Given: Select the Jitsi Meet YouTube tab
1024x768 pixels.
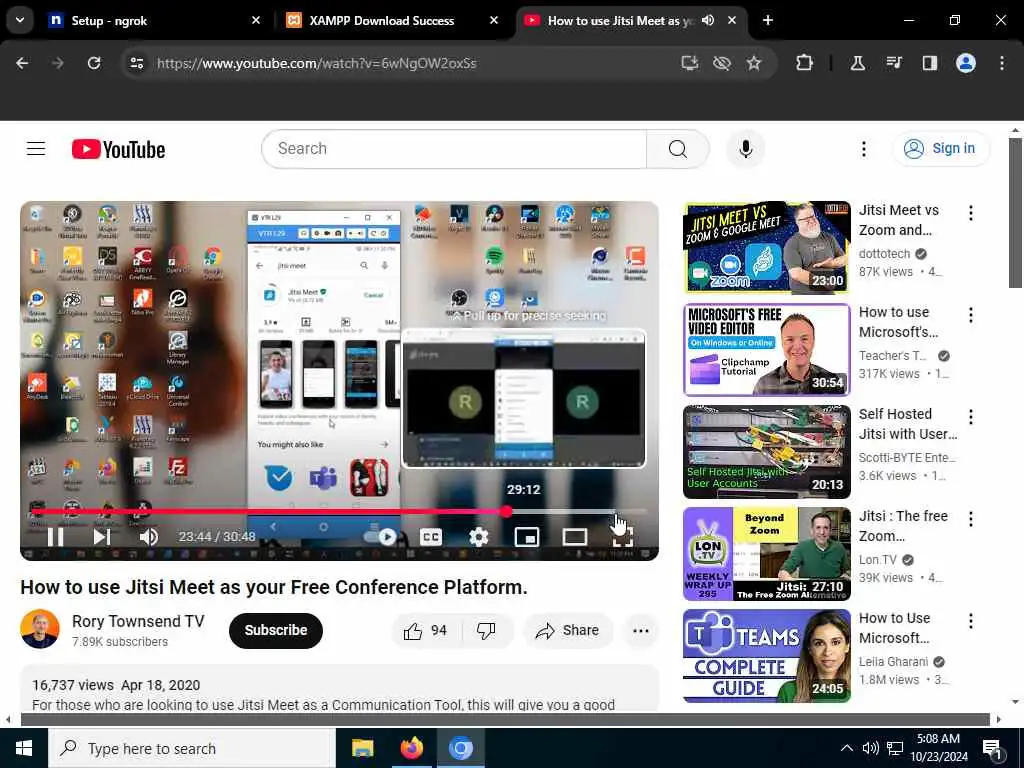Looking at the screenshot, I should point(617,21).
